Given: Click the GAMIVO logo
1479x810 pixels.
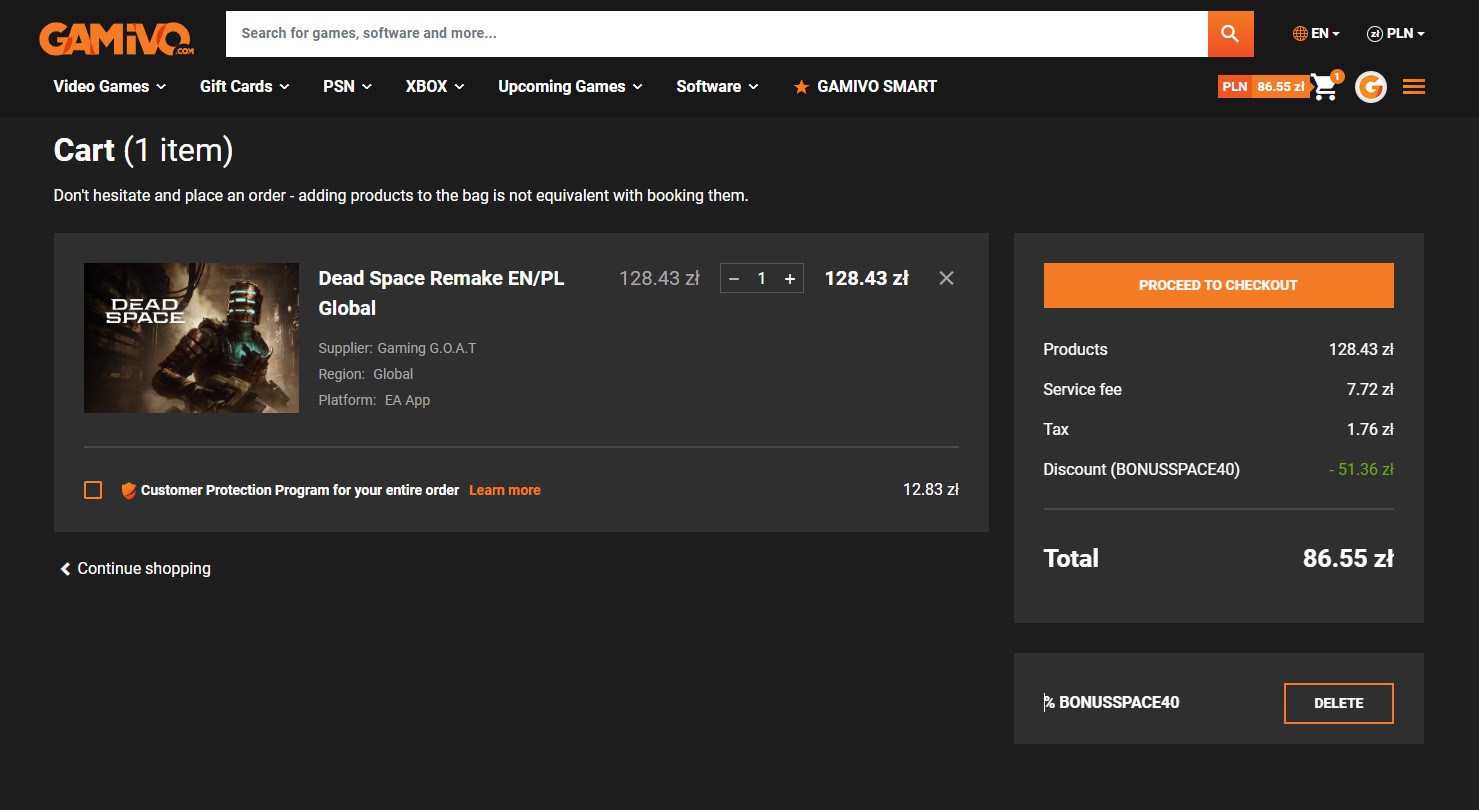Looking at the screenshot, I should click(x=116, y=37).
